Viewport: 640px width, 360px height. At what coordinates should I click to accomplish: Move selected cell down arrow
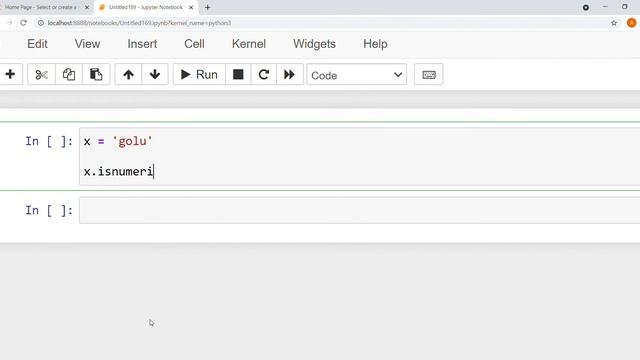pos(155,74)
